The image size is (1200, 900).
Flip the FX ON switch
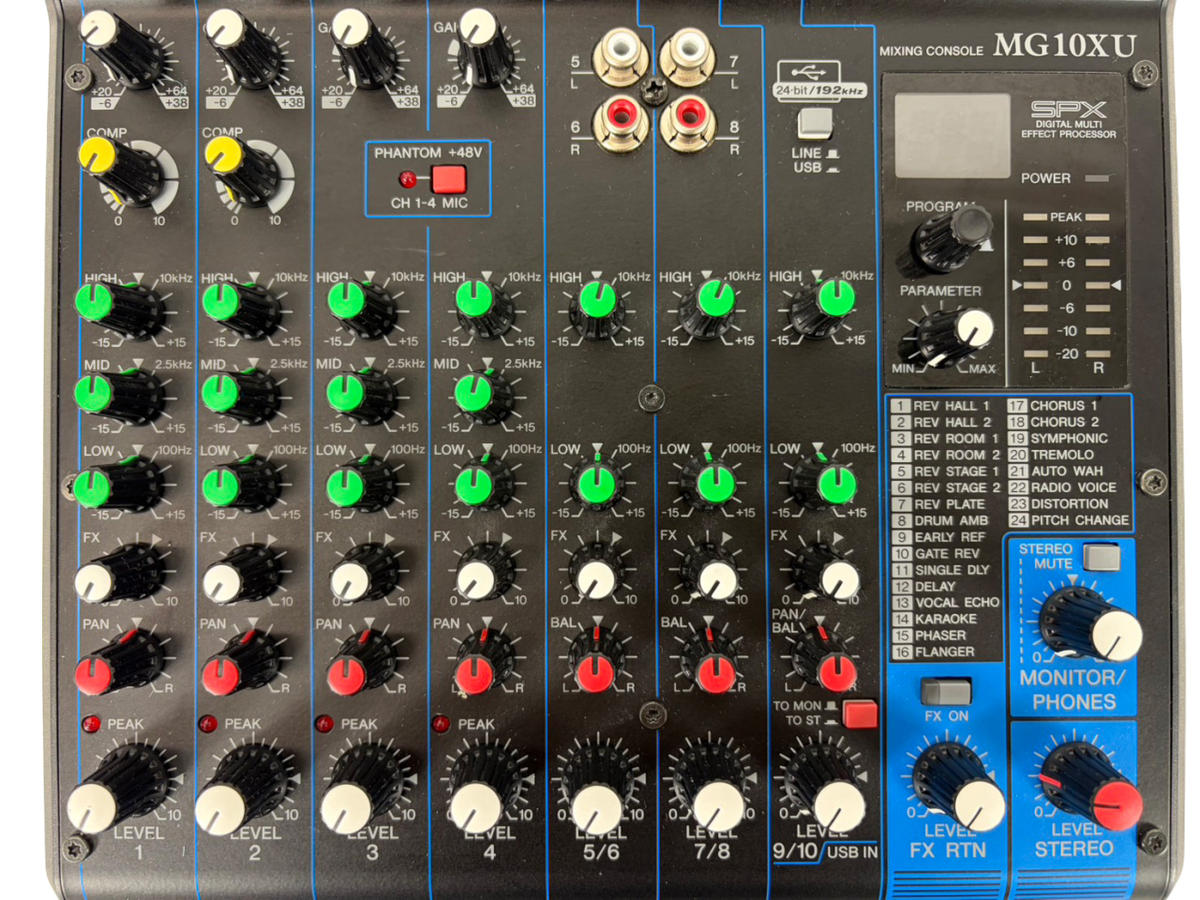(x=946, y=691)
